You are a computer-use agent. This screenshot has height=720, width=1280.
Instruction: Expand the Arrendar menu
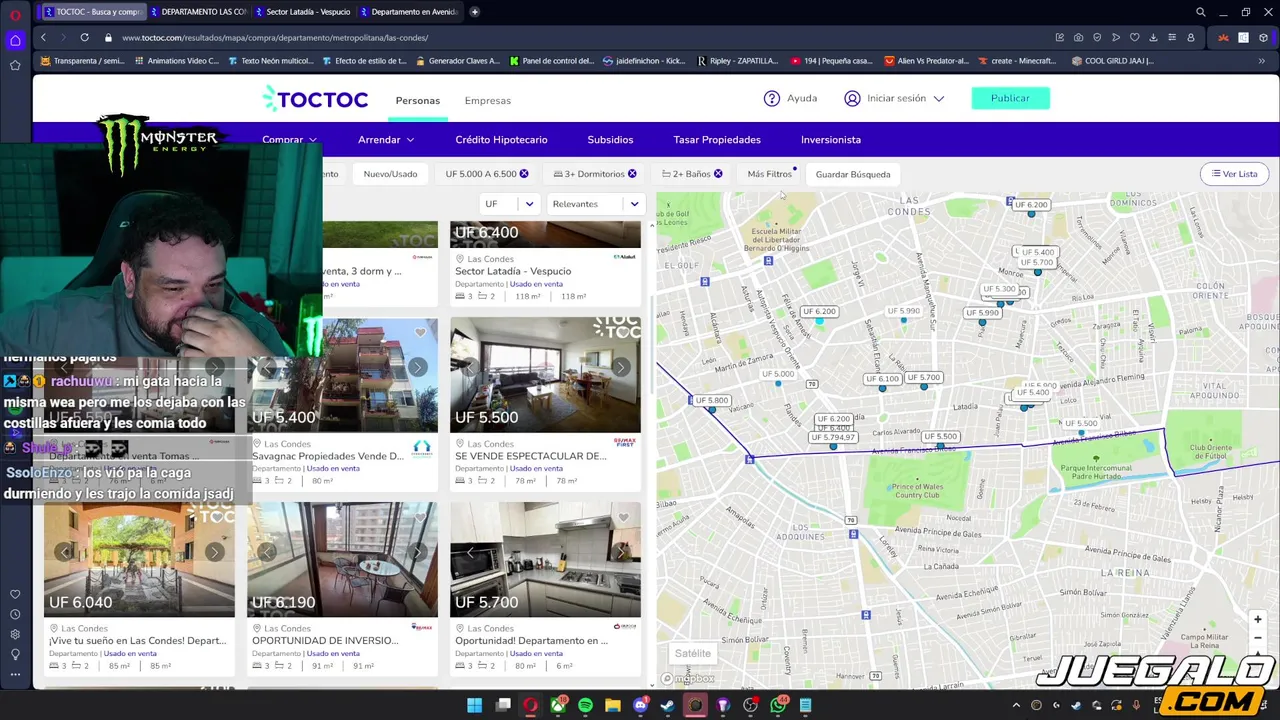click(386, 140)
